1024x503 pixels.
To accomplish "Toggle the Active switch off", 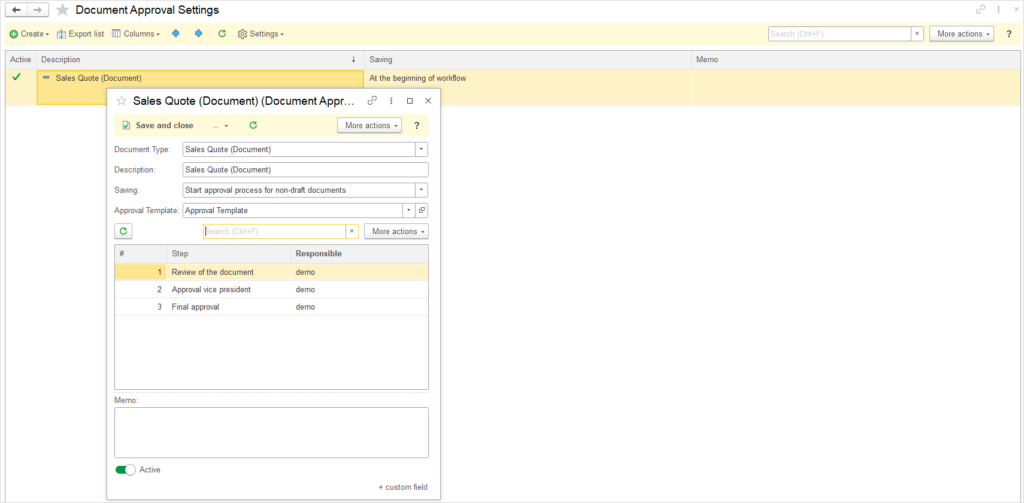I will [126, 470].
